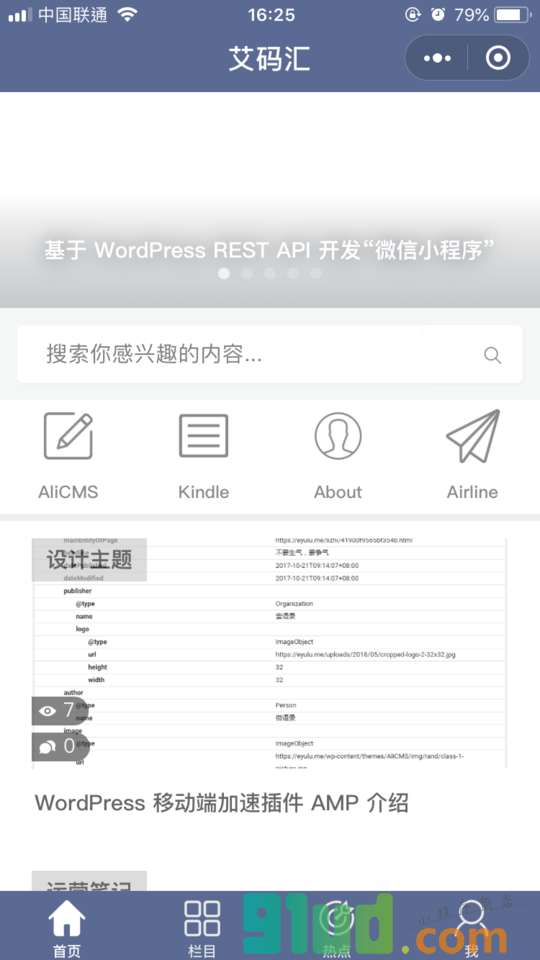The image size is (540, 960).
Task: Select the first carousel dot indicator
Action: click(x=224, y=274)
